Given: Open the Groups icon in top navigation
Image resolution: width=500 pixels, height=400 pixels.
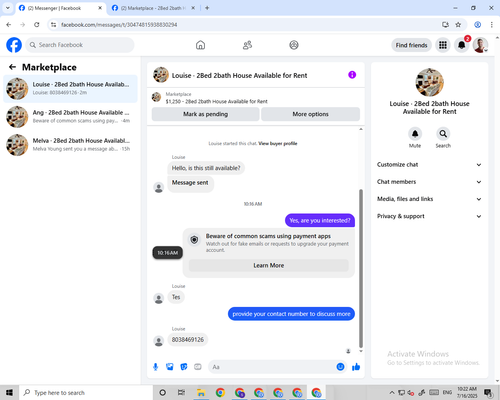Looking at the screenshot, I should (x=294, y=45).
